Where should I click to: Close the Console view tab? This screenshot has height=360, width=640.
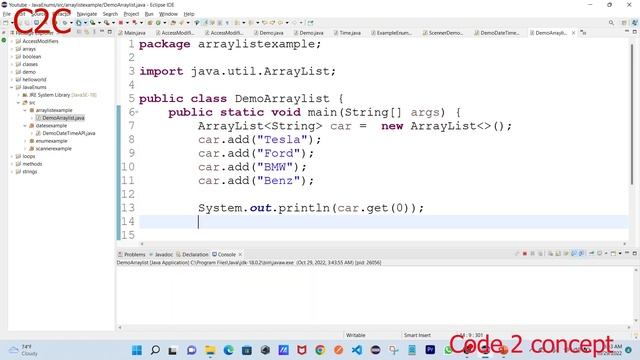click(x=240, y=254)
